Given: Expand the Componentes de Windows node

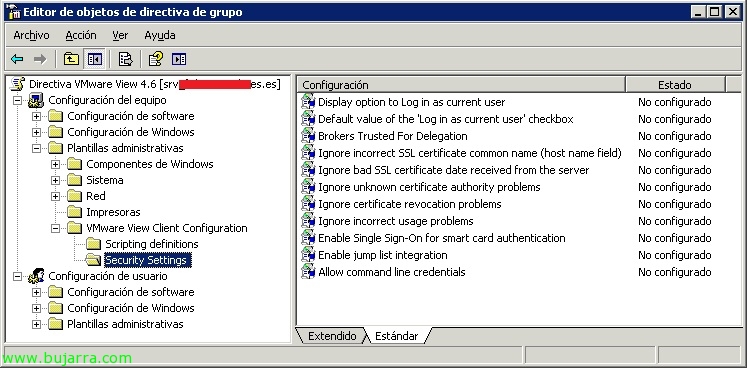Looking at the screenshot, I should coord(56,164).
